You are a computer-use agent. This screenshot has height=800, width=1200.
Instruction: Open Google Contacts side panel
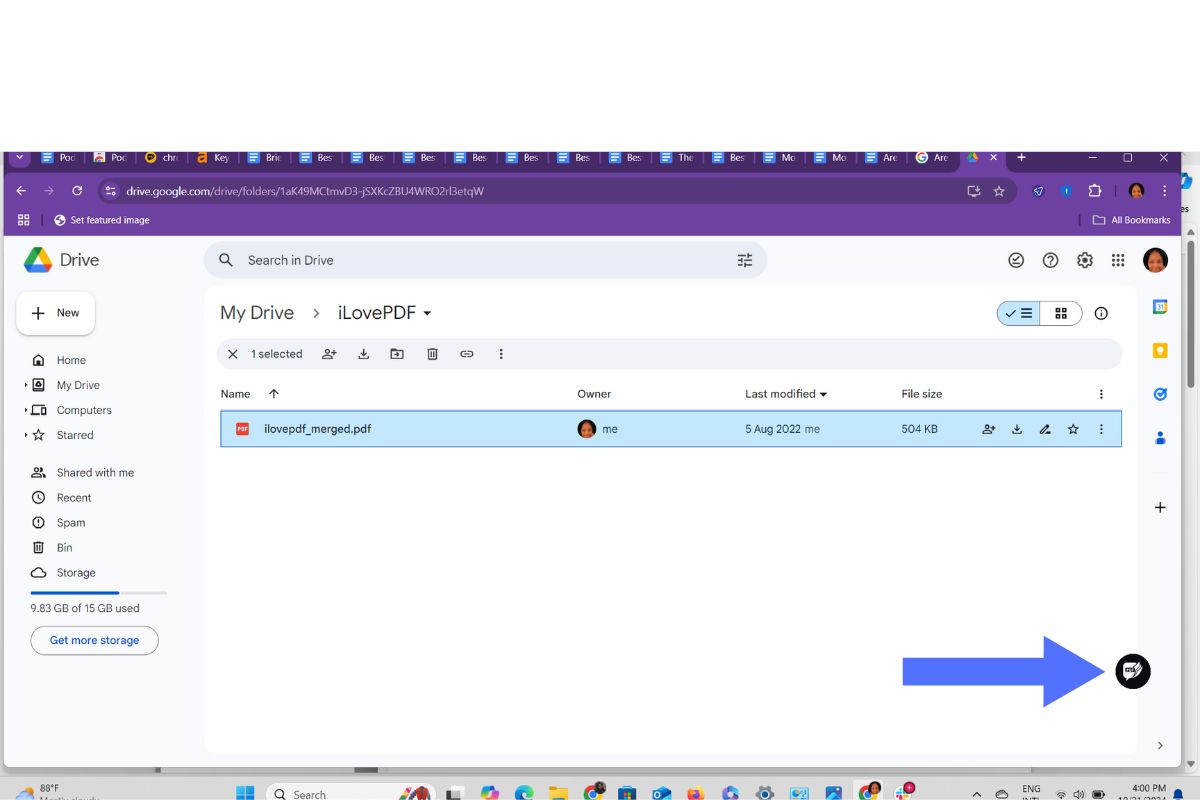coord(1160,437)
